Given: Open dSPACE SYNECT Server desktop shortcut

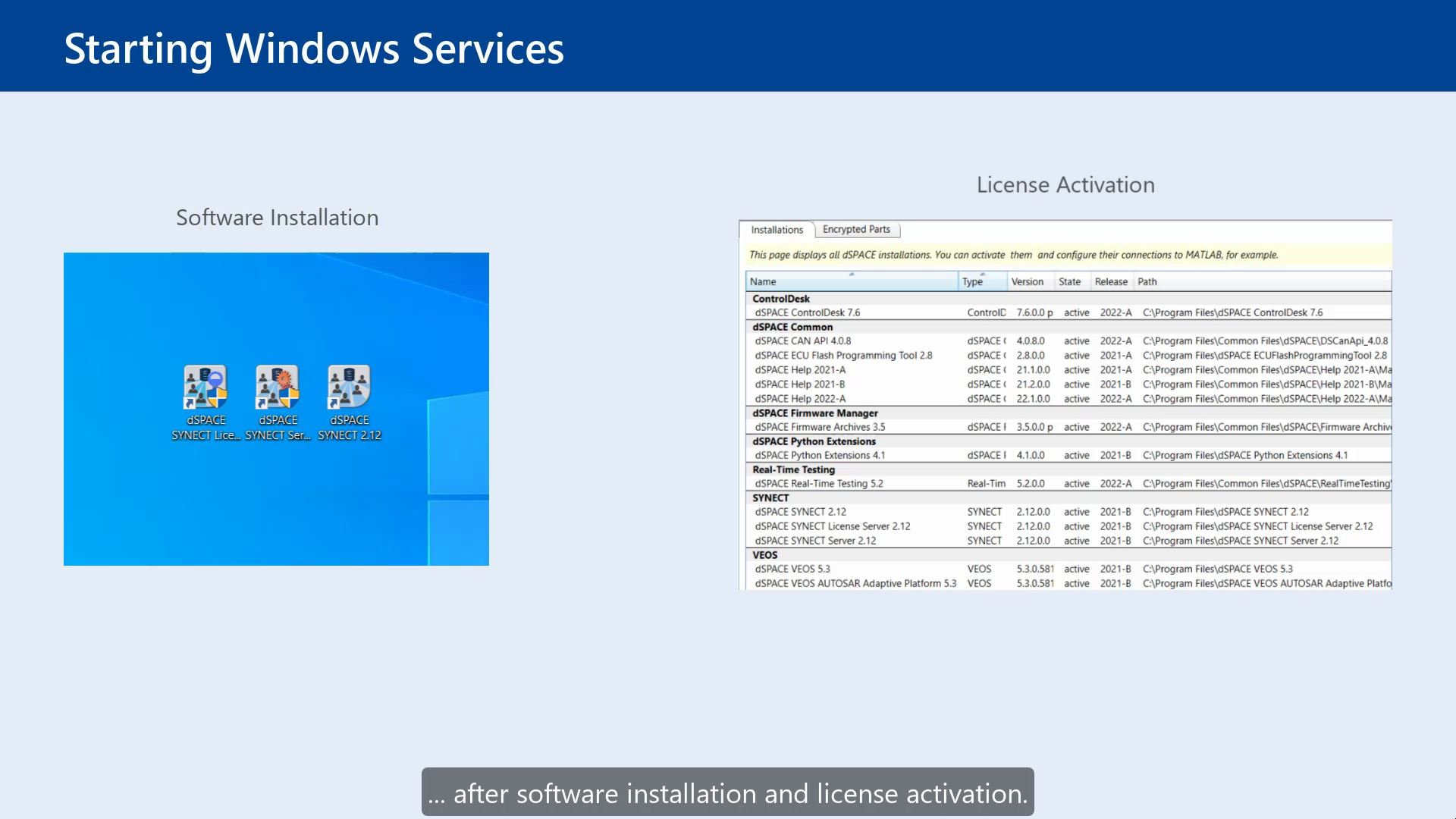Looking at the screenshot, I should (x=278, y=403).
